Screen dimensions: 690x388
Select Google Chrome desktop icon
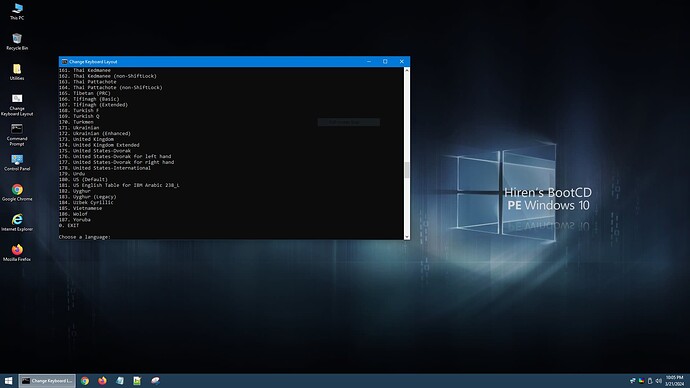(17, 193)
